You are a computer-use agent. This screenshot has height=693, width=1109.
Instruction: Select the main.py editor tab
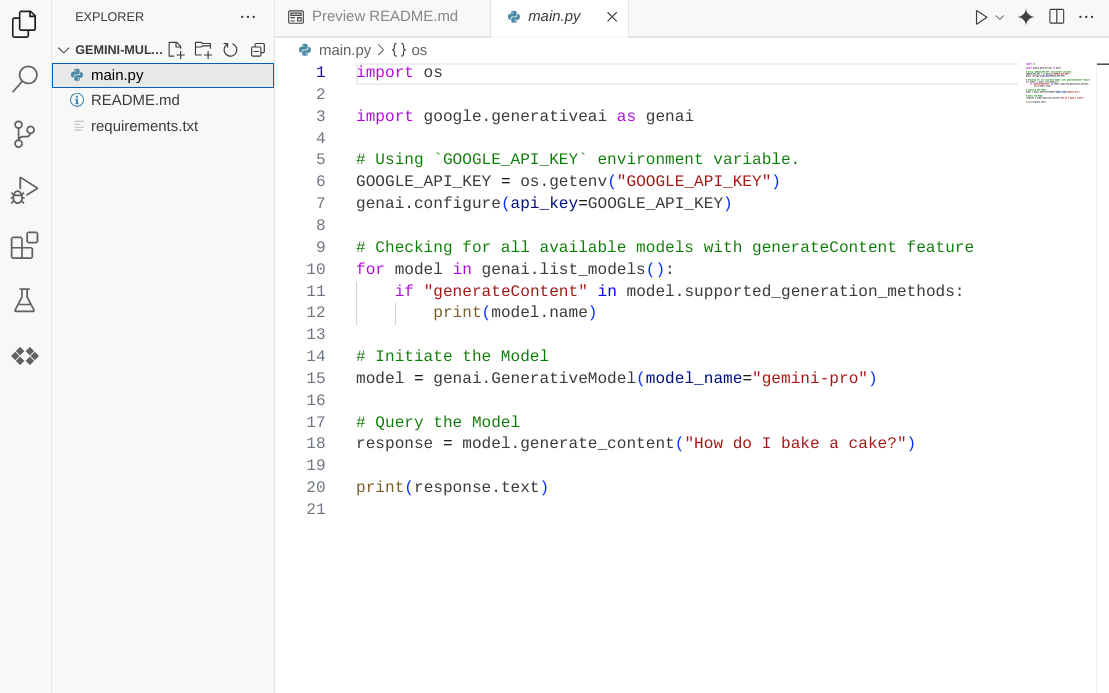tap(553, 16)
